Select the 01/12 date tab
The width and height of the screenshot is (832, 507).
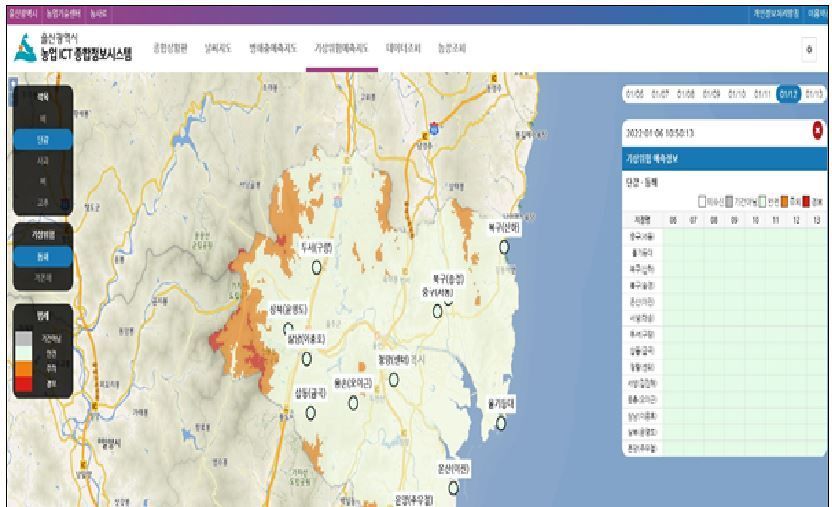point(789,94)
